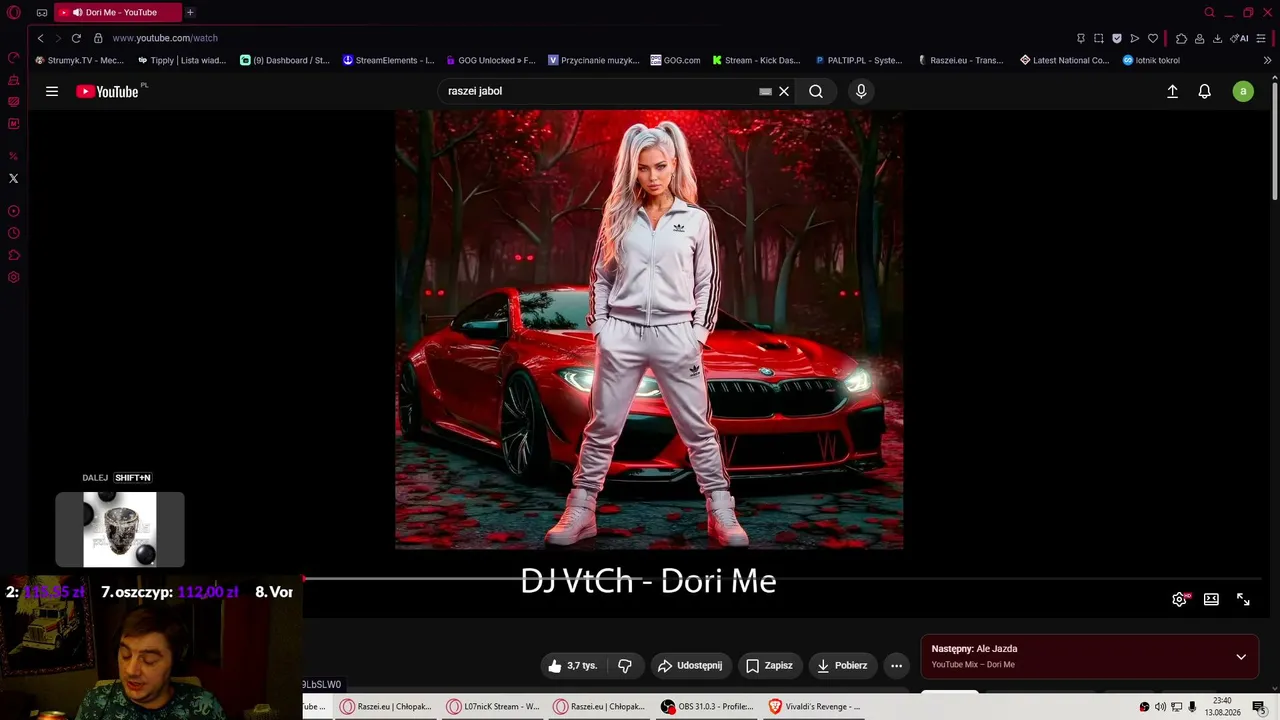Switch to L07nicK Stream taskbar window
This screenshot has height=720, width=1280.
tap(493, 706)
